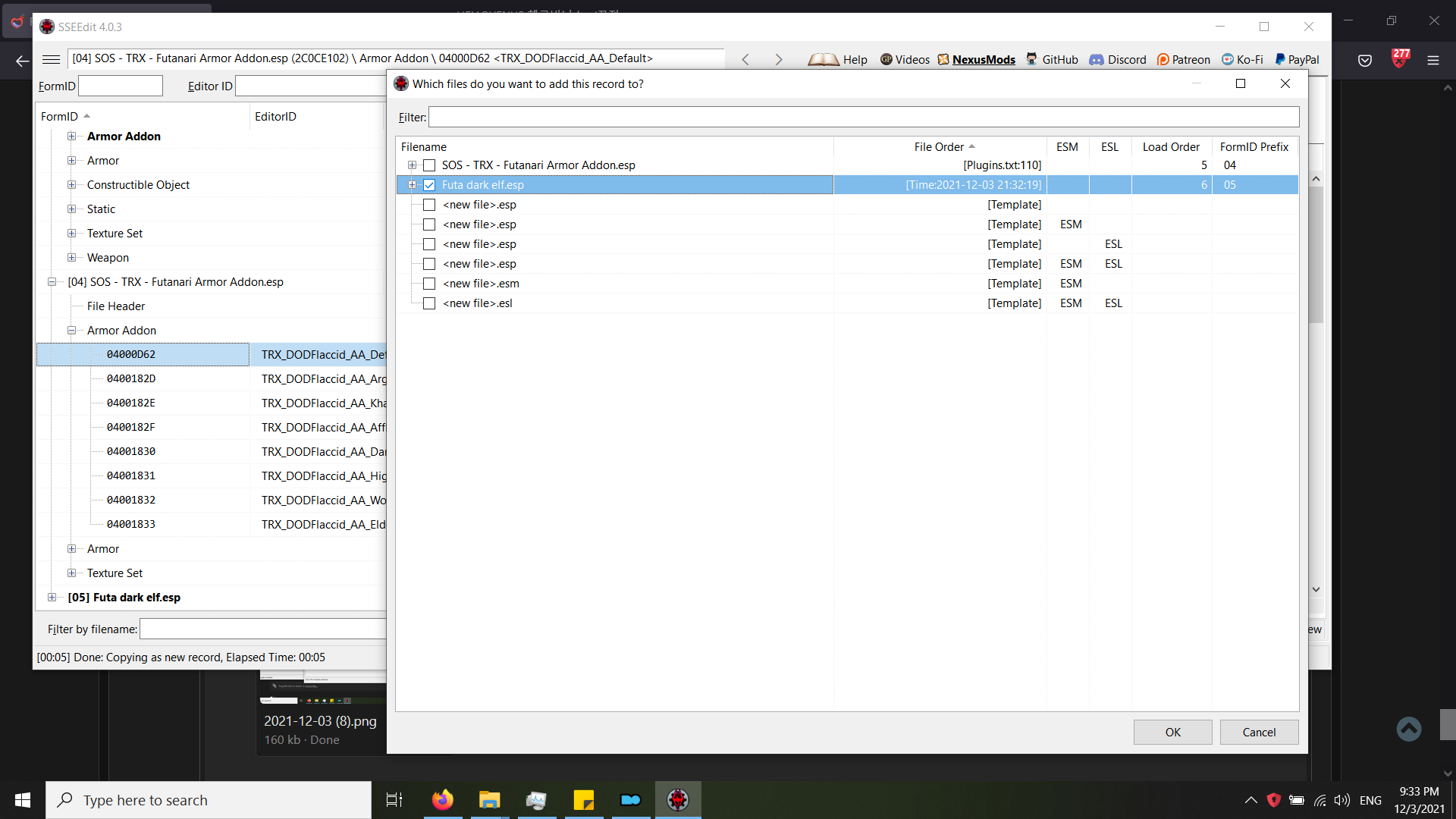Click Windows taskbar search box
Screen dimensions: 1456x819
tap(209, 800)
